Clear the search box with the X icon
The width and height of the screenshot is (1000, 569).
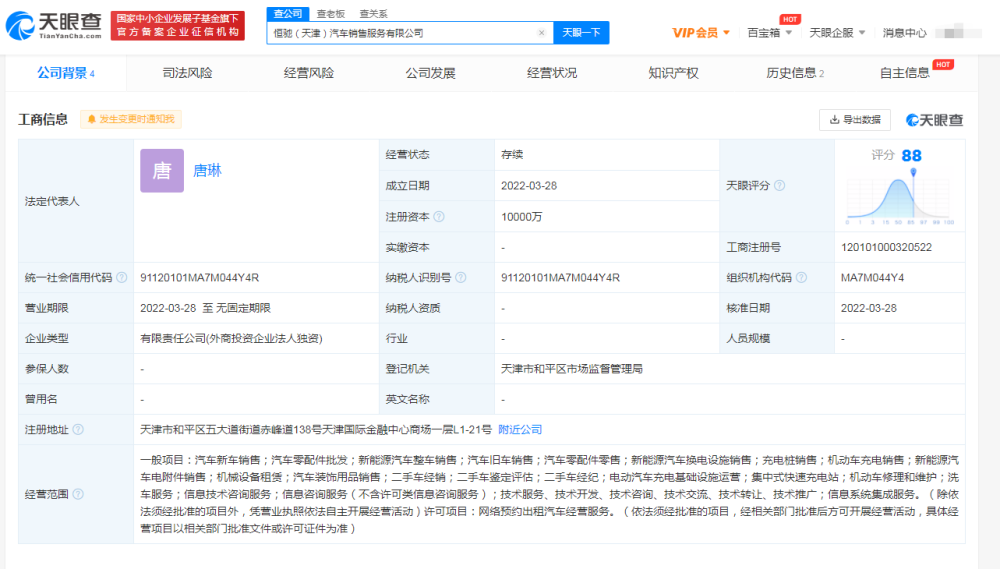541,33
